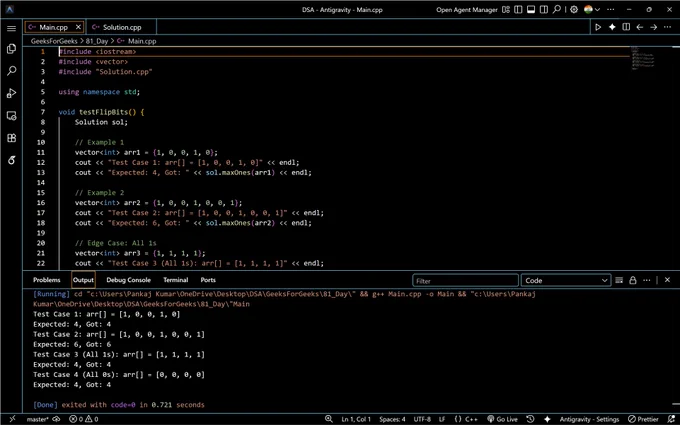This screenshot has height=425, width=680.
Task: Open the Explorer view in the activity bar
Action: tap(12, 49)
